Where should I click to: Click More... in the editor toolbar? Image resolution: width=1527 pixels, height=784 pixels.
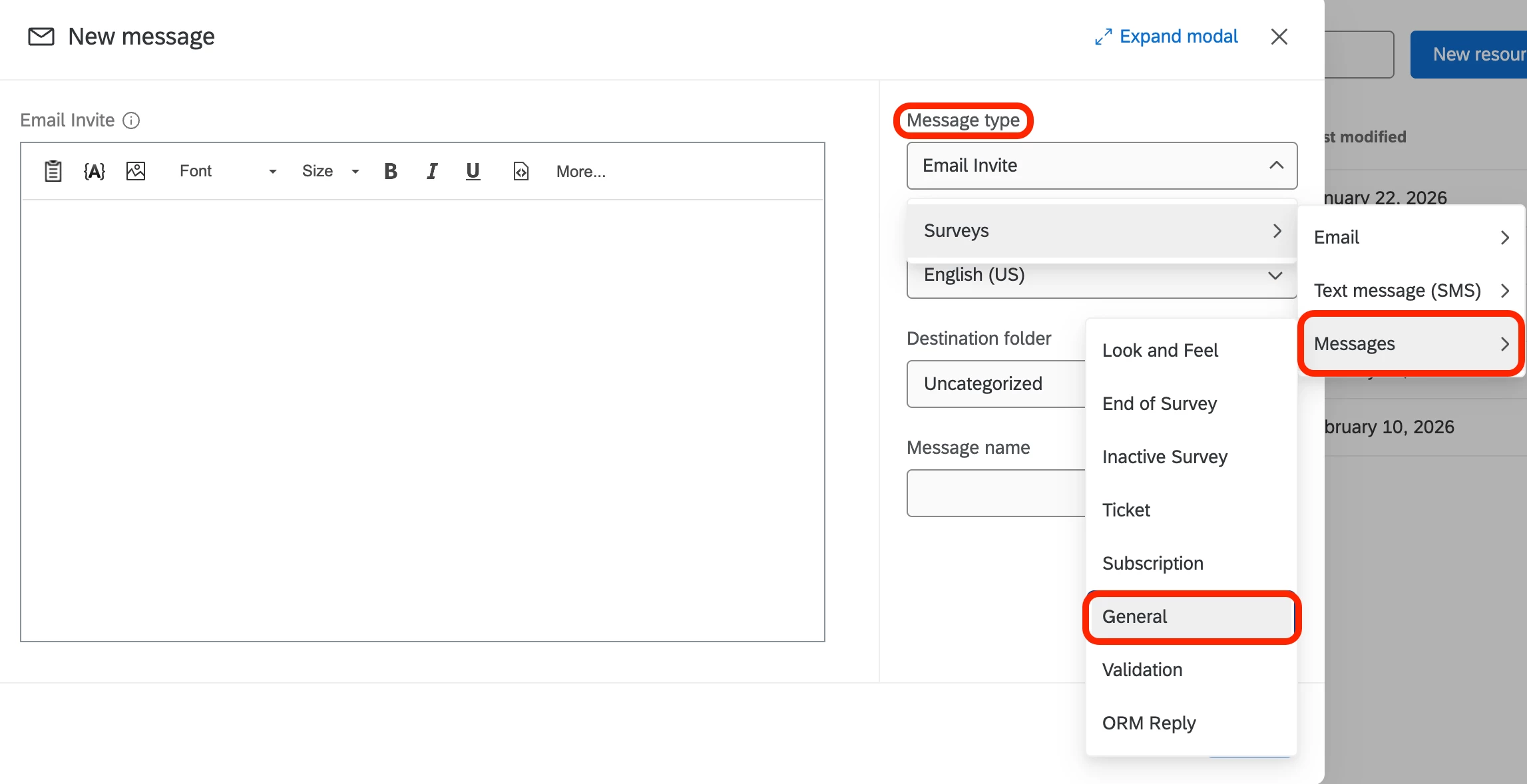tap(581, 172)
